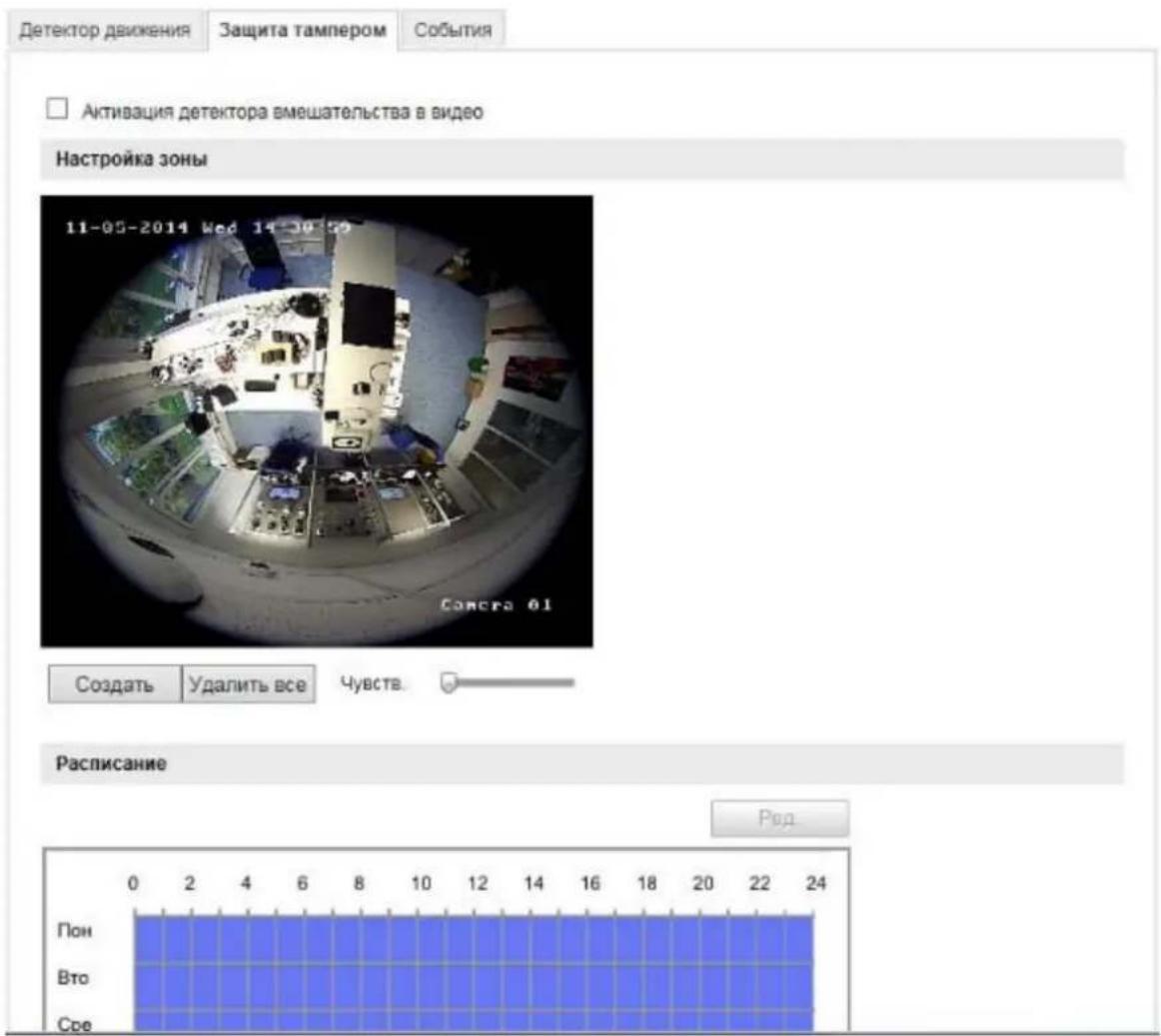Click the Вто day label
Image resolution: width=1161 pixels, height=1036 pixels.
click(73, 977)
